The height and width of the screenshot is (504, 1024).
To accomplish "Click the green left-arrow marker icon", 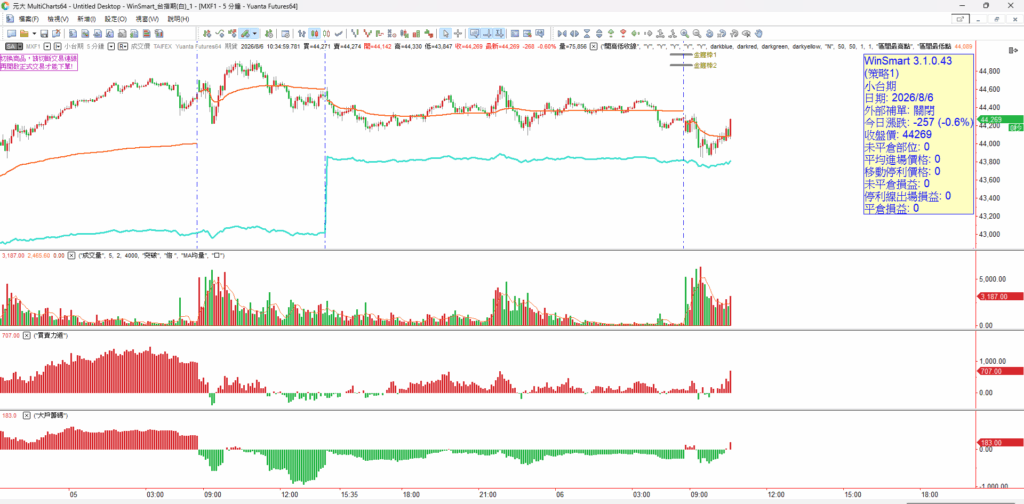I will 634,33.
